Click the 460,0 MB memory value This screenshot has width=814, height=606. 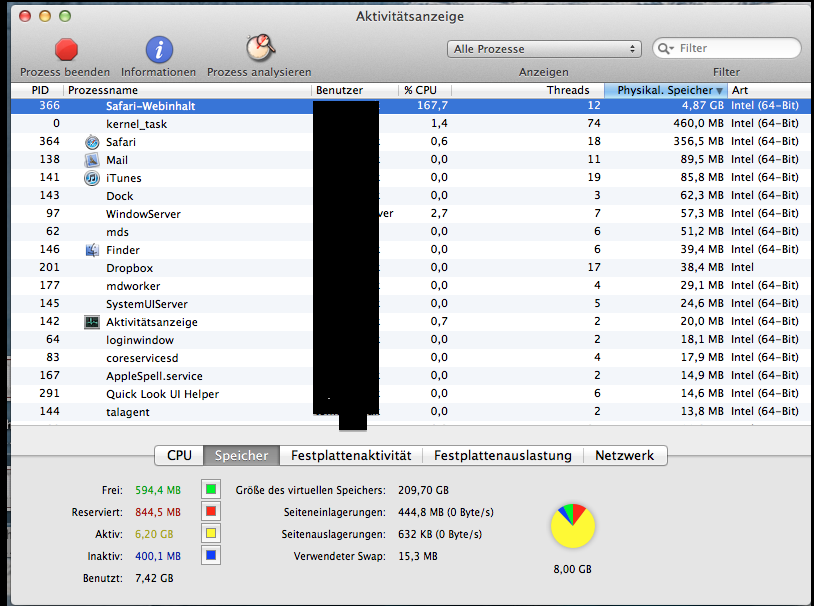click(698, 124)
